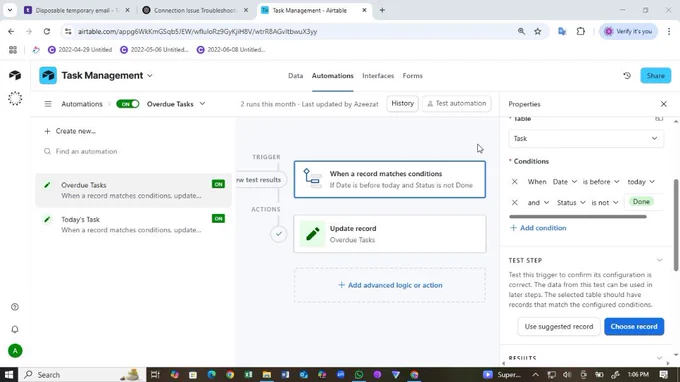Click the Properties panel vertical scrollbar
Image resolution: width=680 pixels, height=382 pixels.
676,225
